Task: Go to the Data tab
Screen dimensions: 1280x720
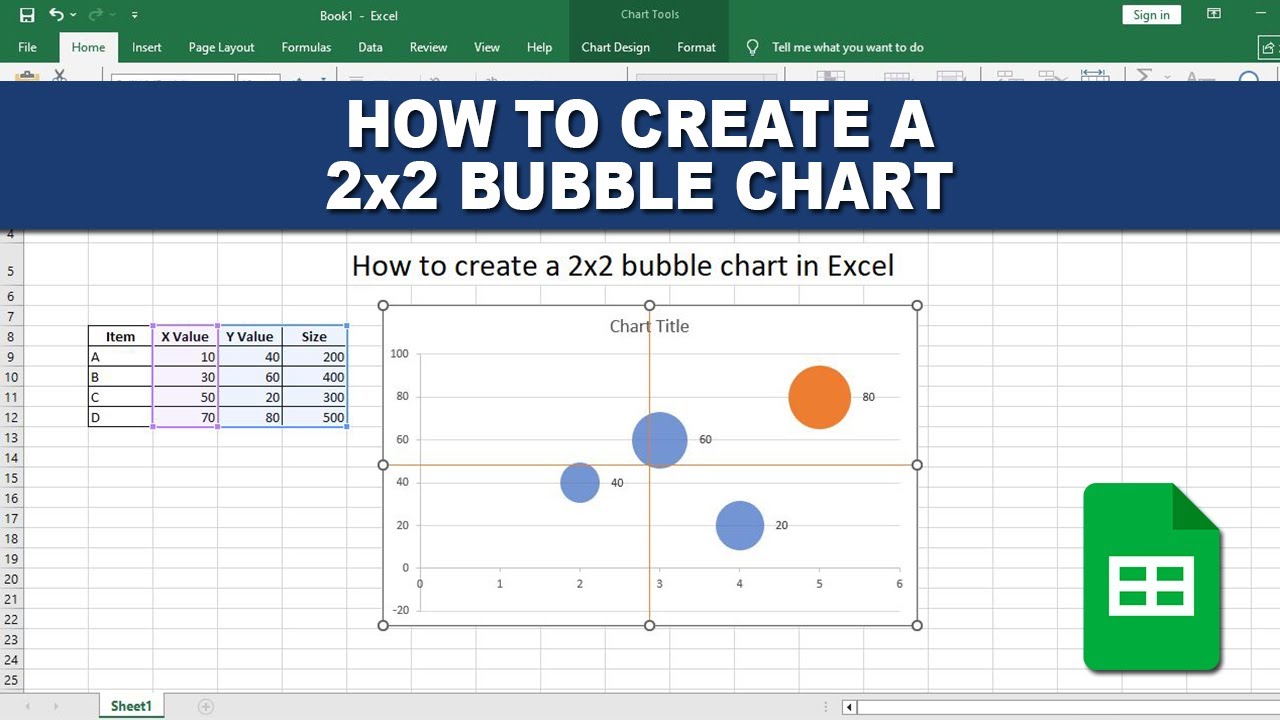Action: tap(371, 47)
